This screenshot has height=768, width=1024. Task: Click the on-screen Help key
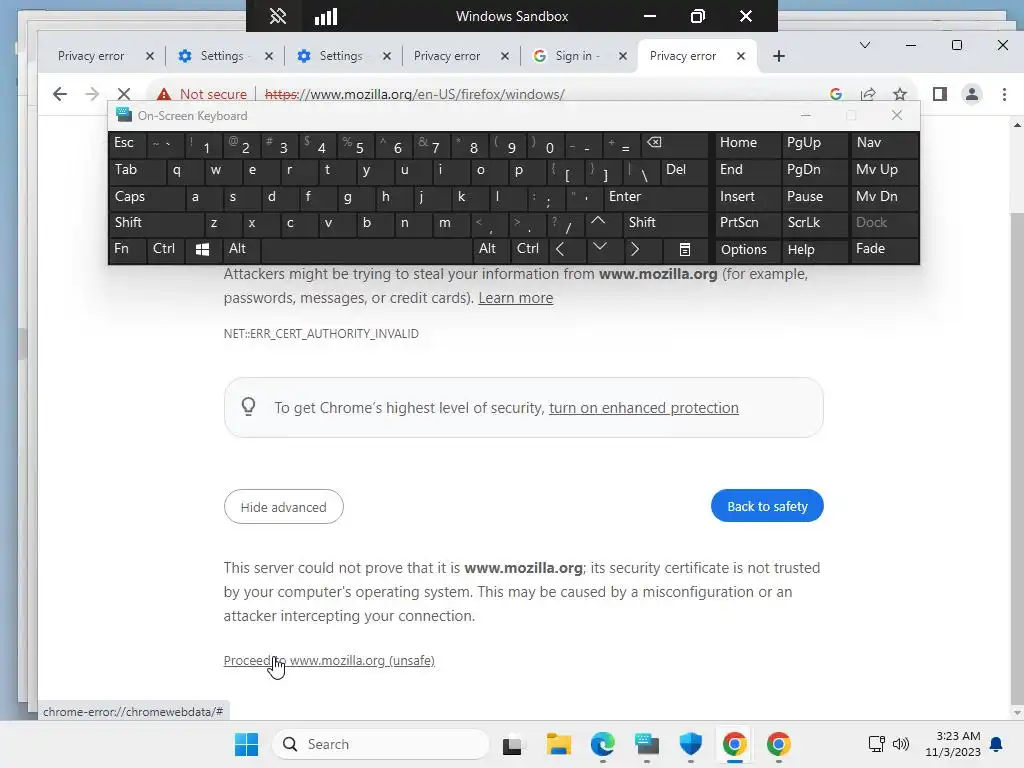pyautogui.click(x=814, y=249)
